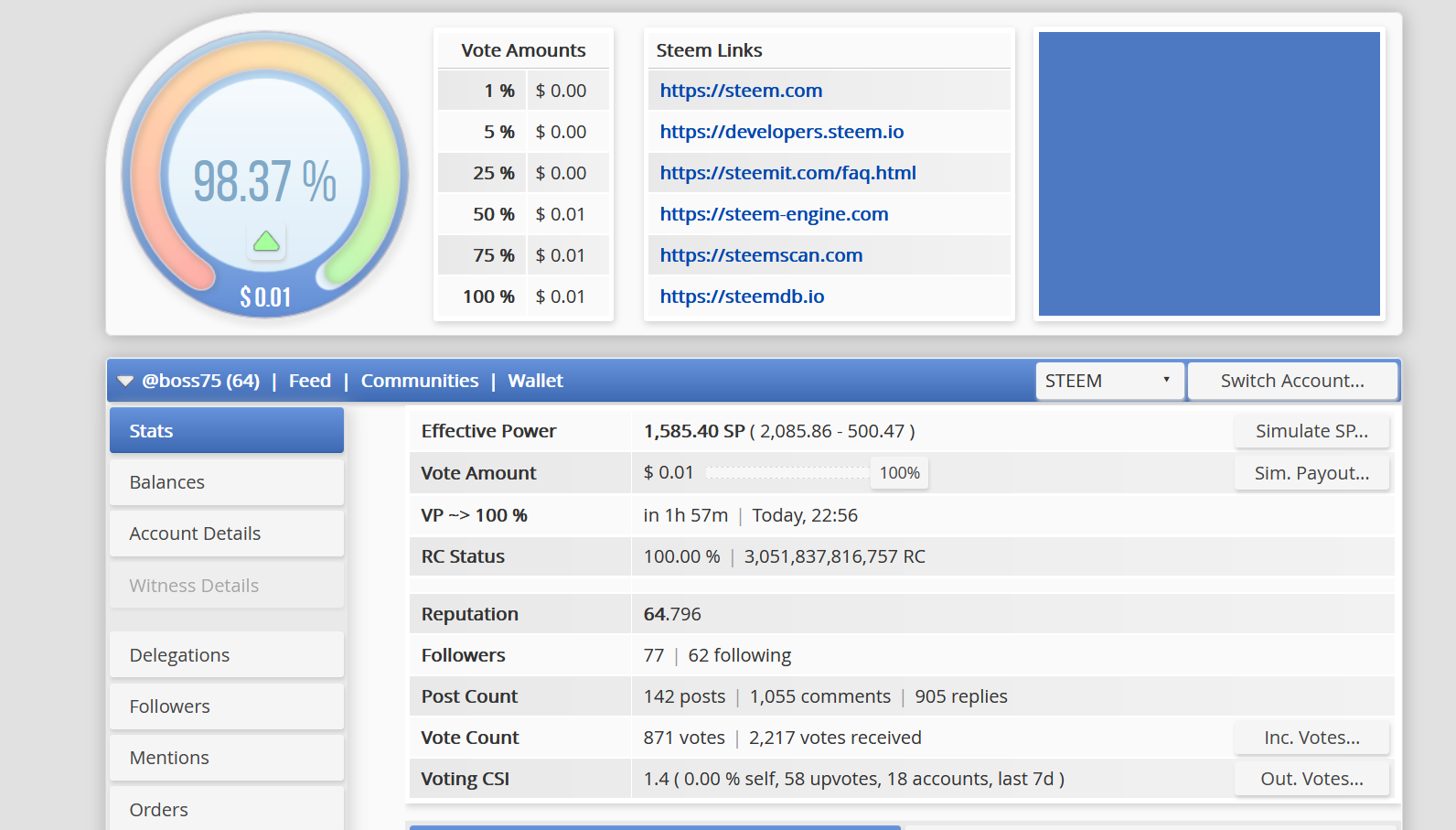
Task: Click the Switch Account... button
Action: click(x=1292, y=381)
